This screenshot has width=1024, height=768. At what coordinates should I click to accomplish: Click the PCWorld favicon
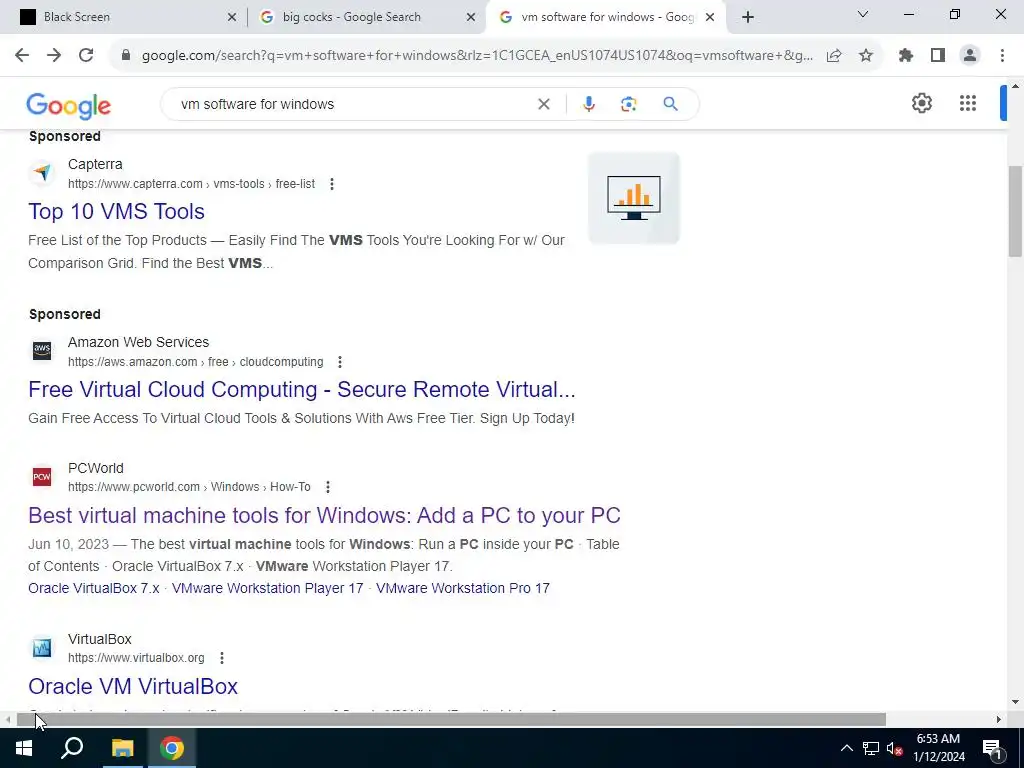coord(42,477)
